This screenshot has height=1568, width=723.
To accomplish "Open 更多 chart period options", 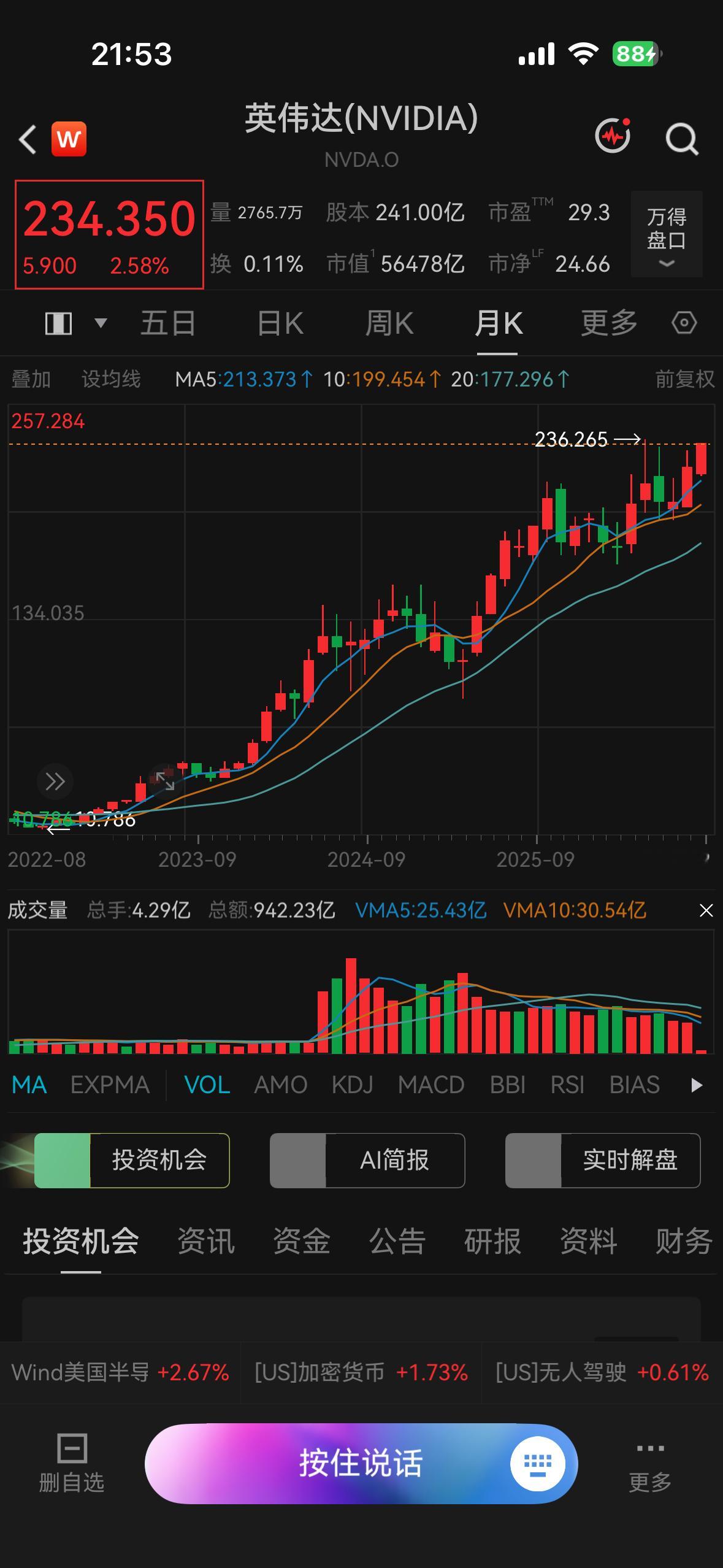I will point(609,323).
